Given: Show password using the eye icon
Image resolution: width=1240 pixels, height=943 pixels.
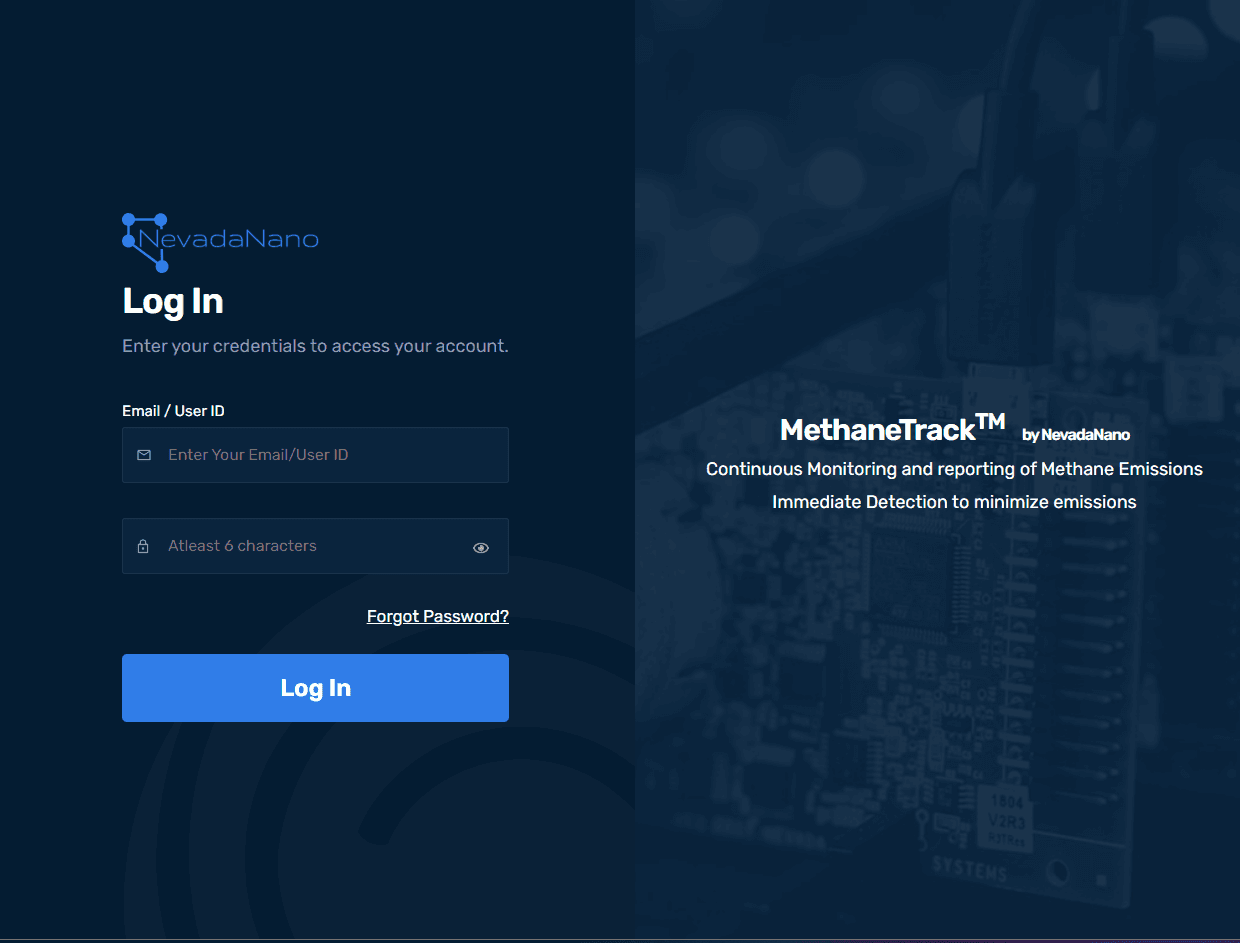Looking at the screenshot, I should click(481, 547).
